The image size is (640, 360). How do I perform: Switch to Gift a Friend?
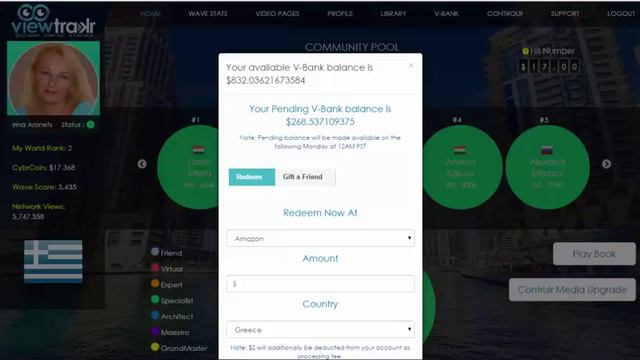pos(305,177)
